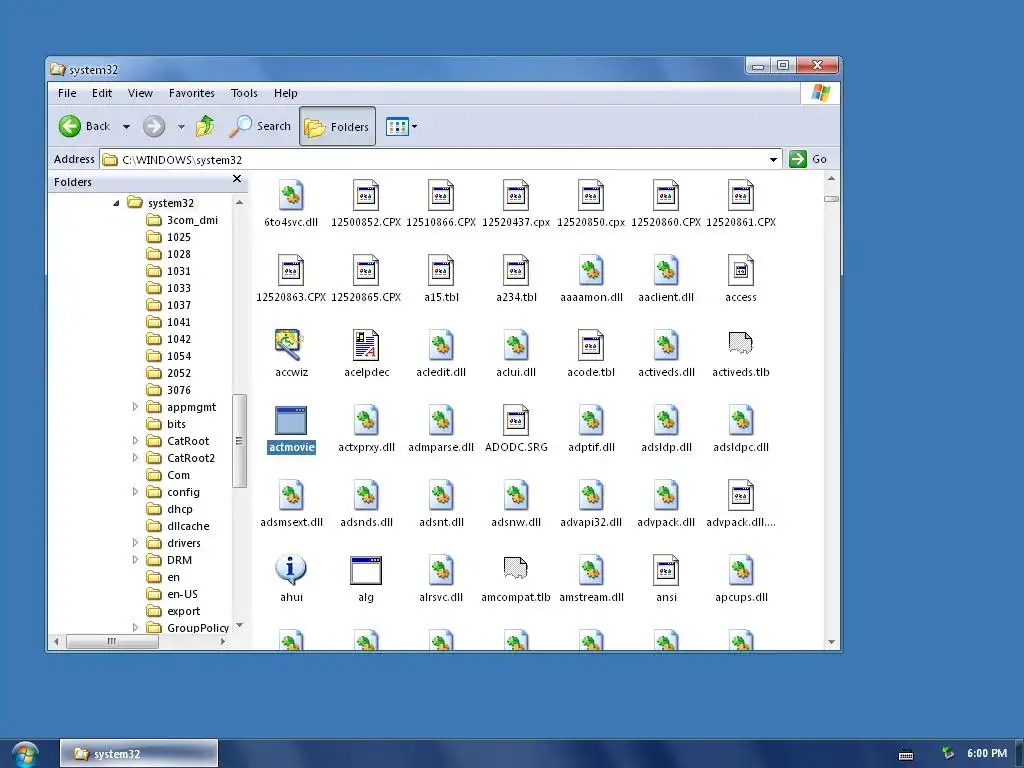Collapse the system32 tree node
Viewport: 1024px width, 768px height.
point(116,203)
